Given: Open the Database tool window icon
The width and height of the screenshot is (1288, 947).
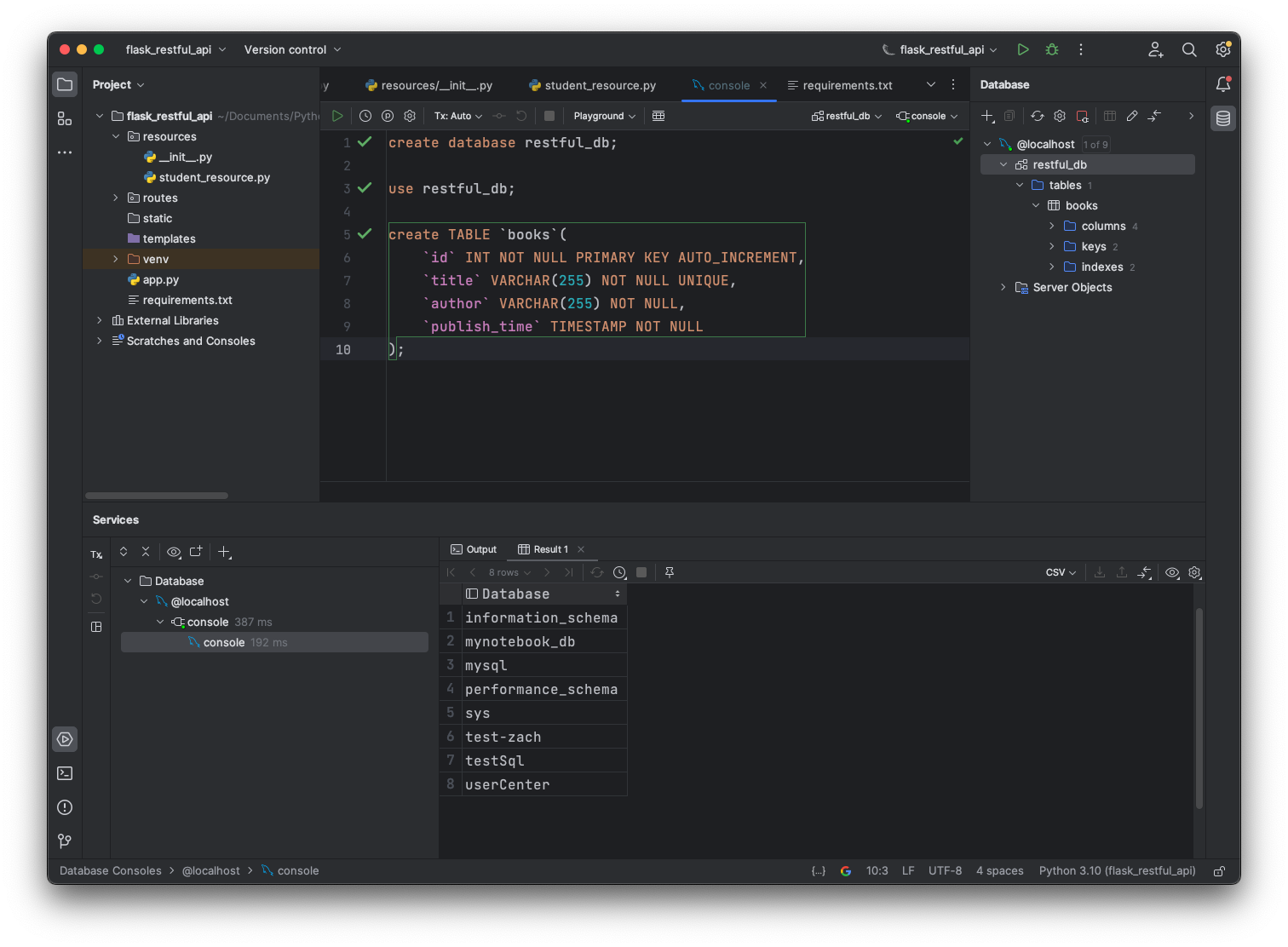Looking at the screenshot, I should tap(1223, 118).
